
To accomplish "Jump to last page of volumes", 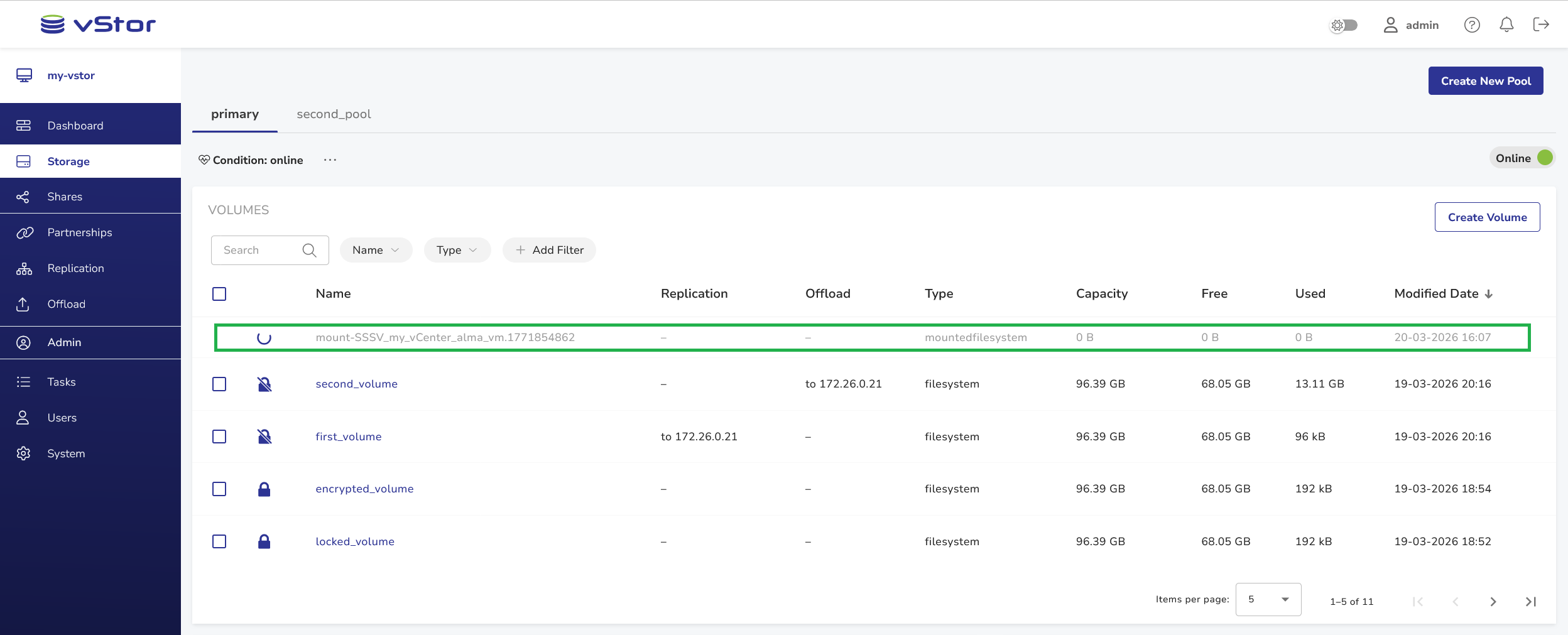I will pyautogui.click(x=1530, y=602).
